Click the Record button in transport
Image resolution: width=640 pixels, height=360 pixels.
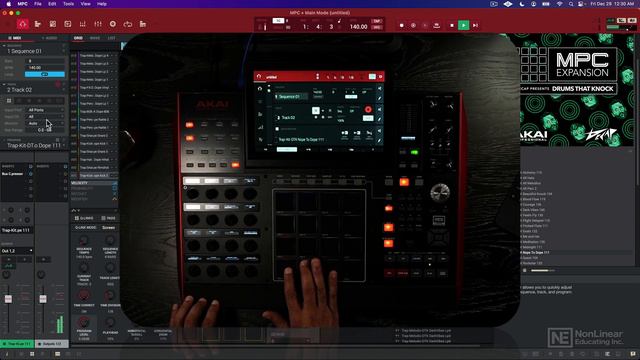coord(402,25)
